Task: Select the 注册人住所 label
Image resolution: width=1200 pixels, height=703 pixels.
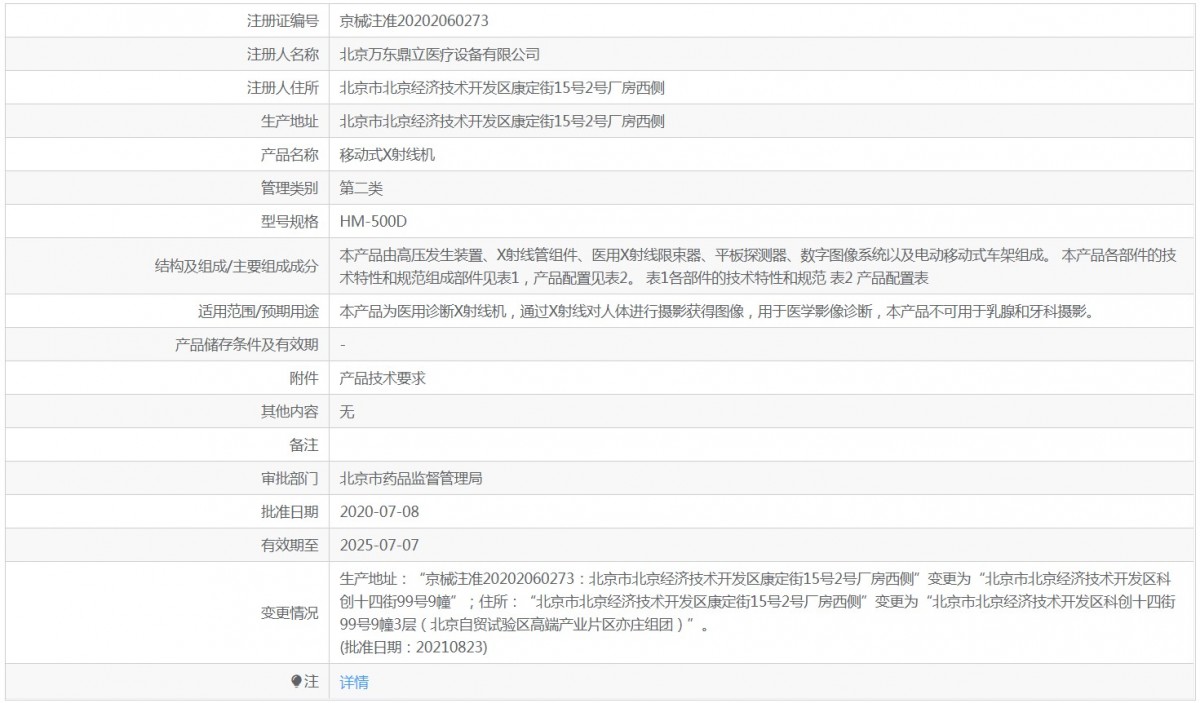Action: point(283,88)
